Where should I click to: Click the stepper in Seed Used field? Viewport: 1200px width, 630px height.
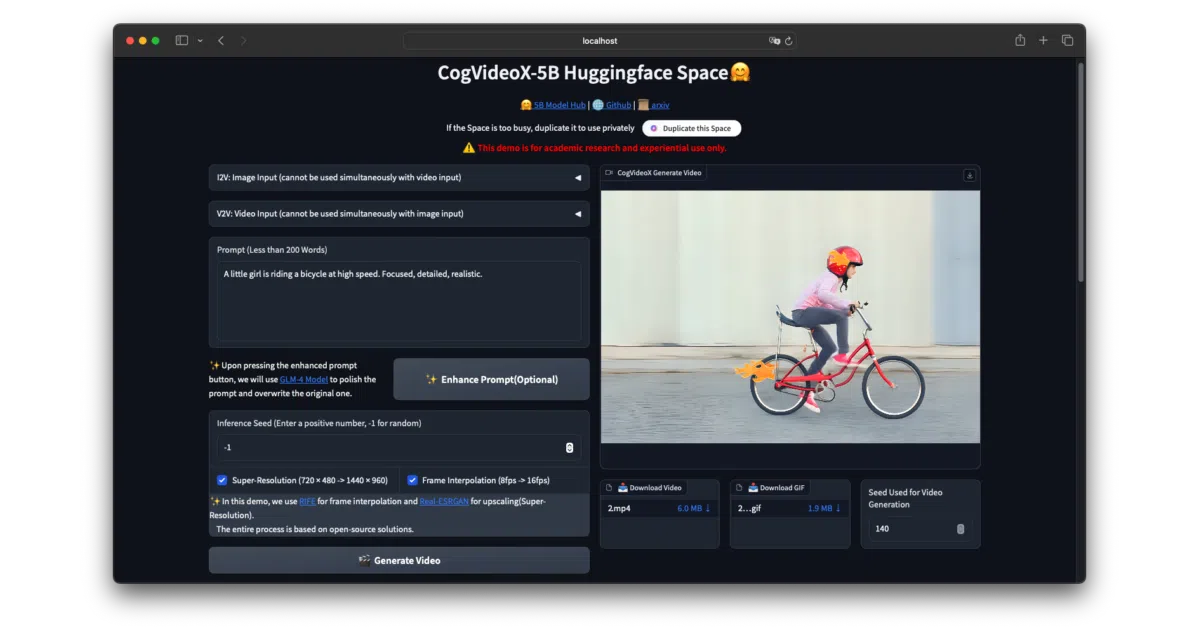click(x=961, y=529)
